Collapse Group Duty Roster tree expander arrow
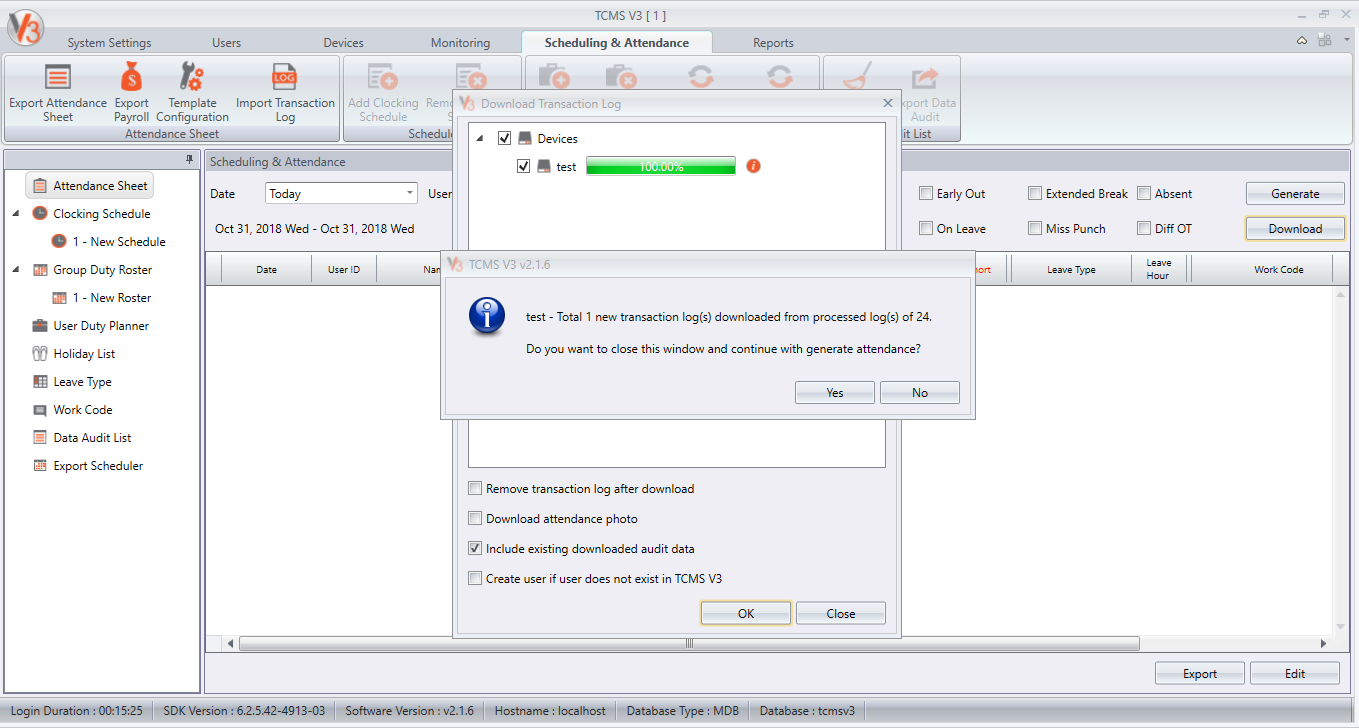 [16, 269]
